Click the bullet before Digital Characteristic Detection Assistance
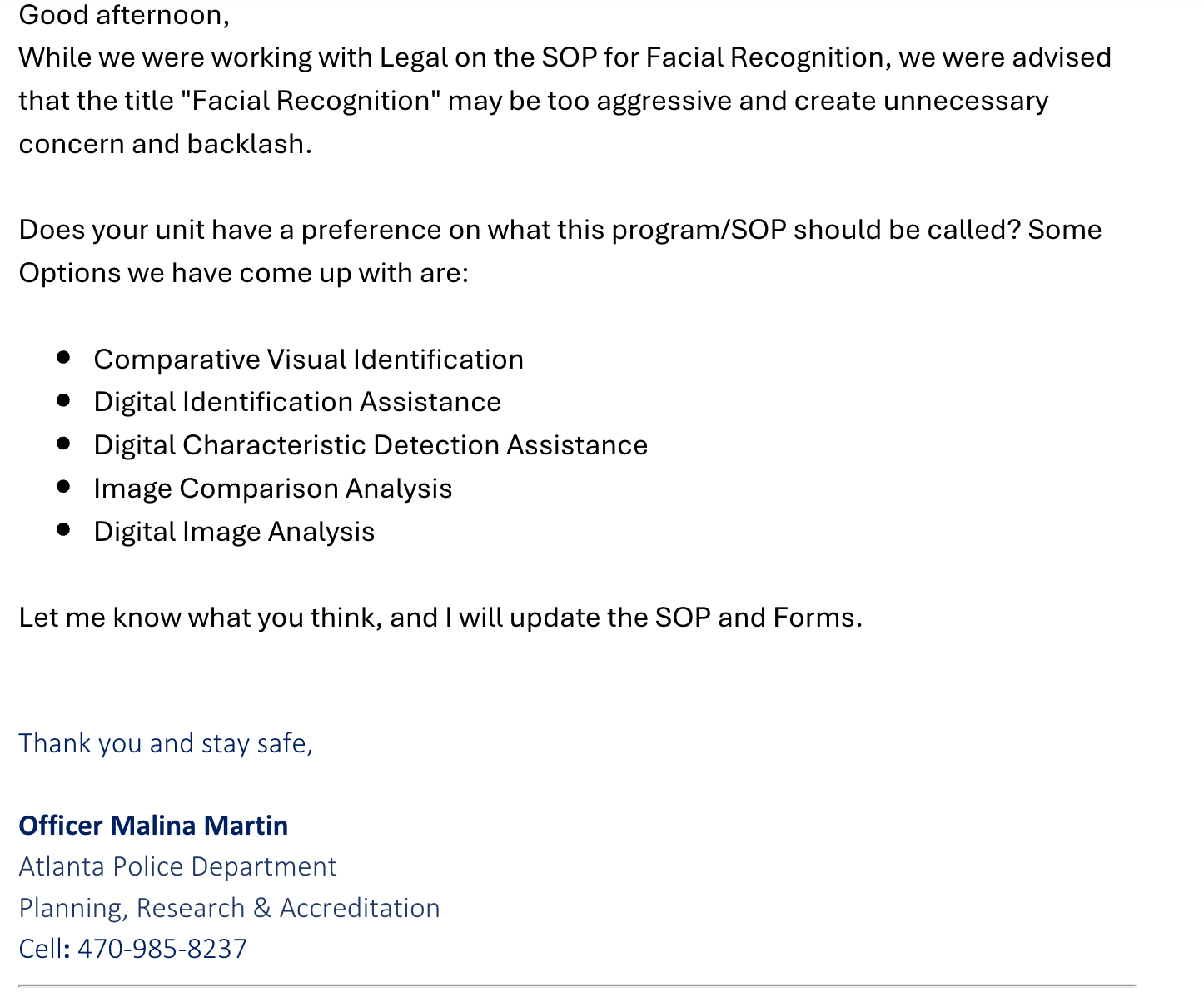This screenshot has width=1204, height=1007. point(63,444)
